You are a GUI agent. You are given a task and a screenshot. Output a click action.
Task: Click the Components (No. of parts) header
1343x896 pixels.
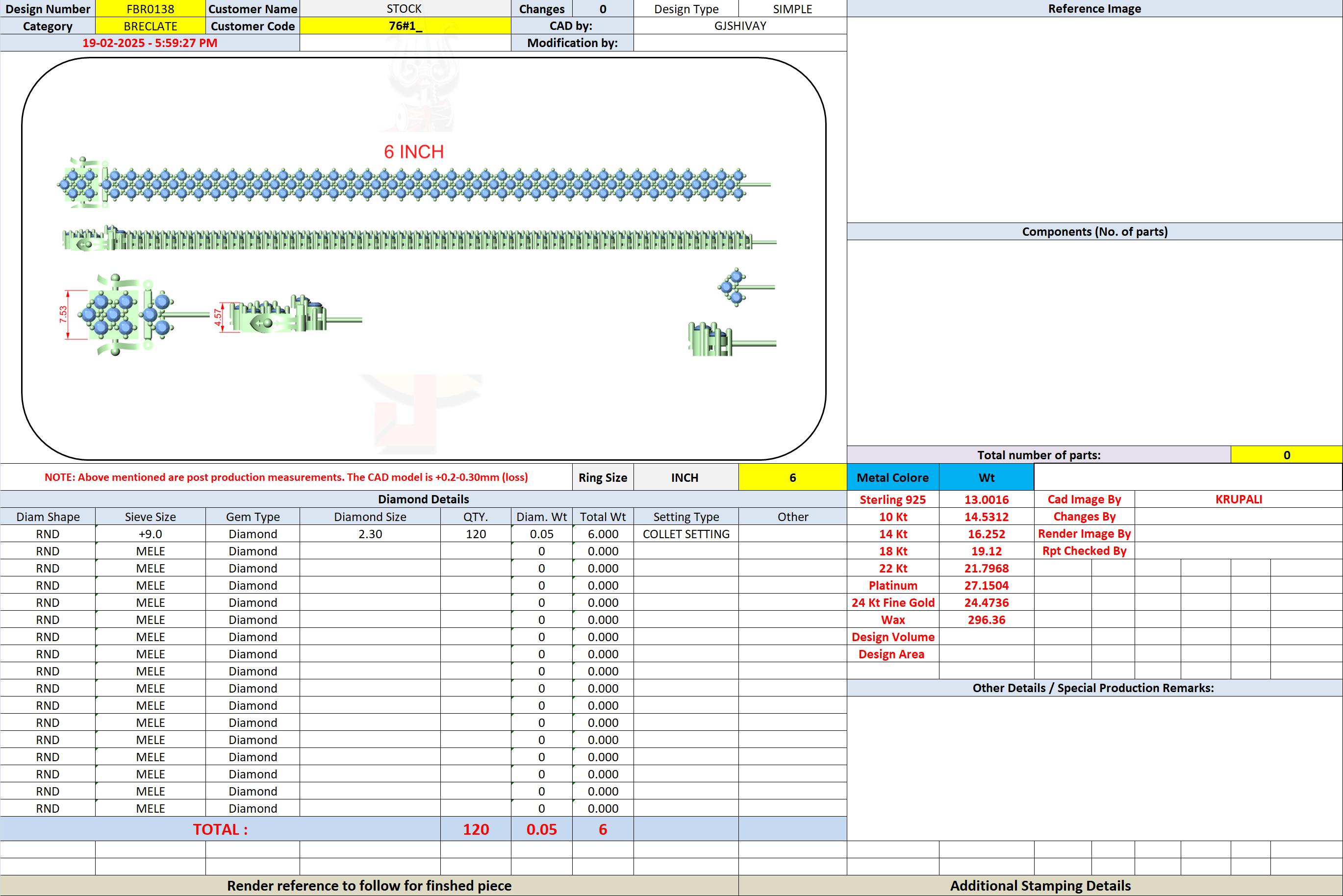pos(1094,231)
